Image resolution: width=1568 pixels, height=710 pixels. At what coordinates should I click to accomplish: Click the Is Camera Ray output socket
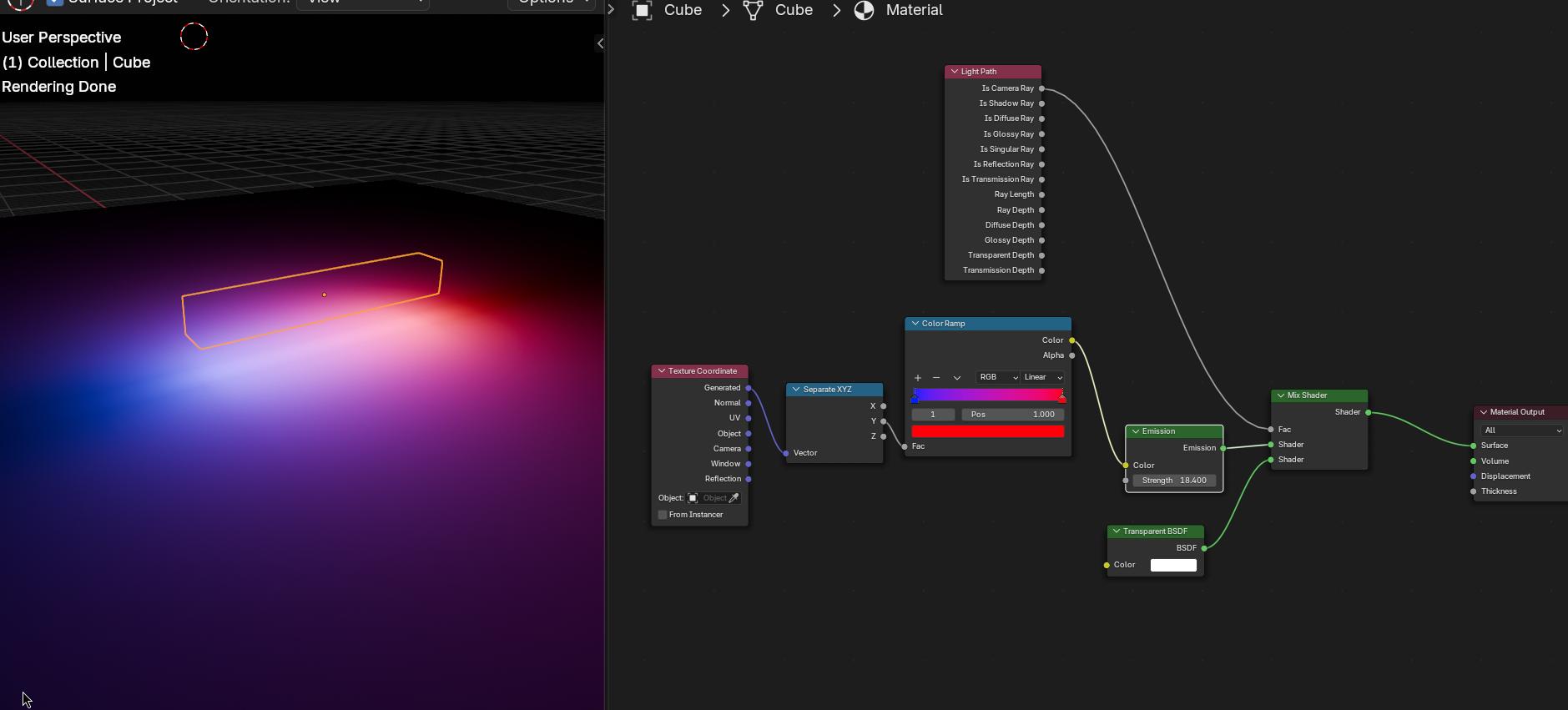click(x=1041, y=88)
